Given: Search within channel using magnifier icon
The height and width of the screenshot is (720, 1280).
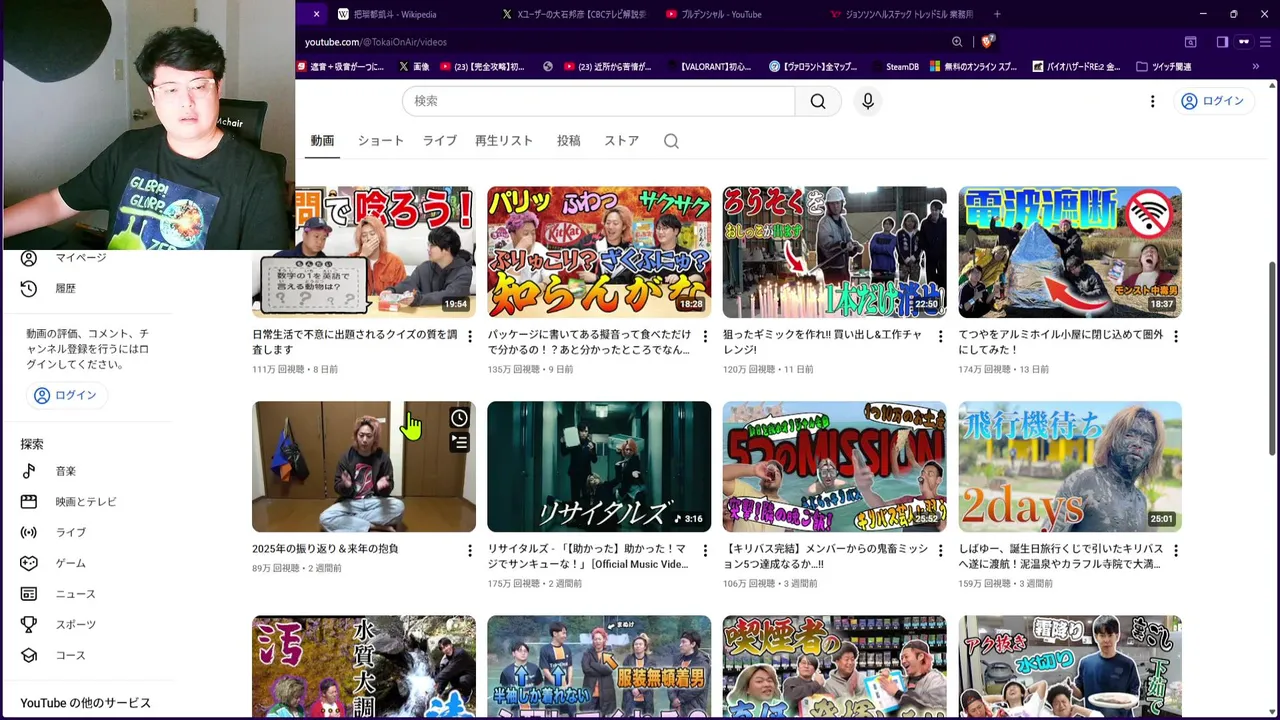Looking at the screenshot, I should pyautogui.click(x=671, y=141).
